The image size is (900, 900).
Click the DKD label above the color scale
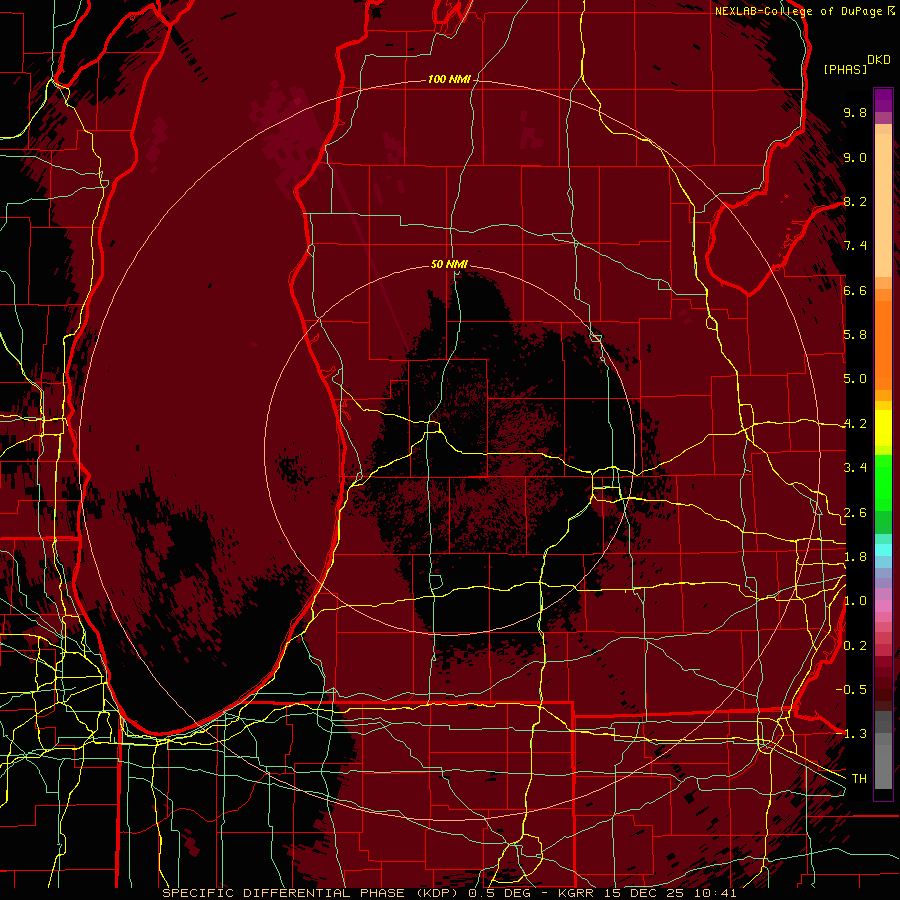point(879,60)
